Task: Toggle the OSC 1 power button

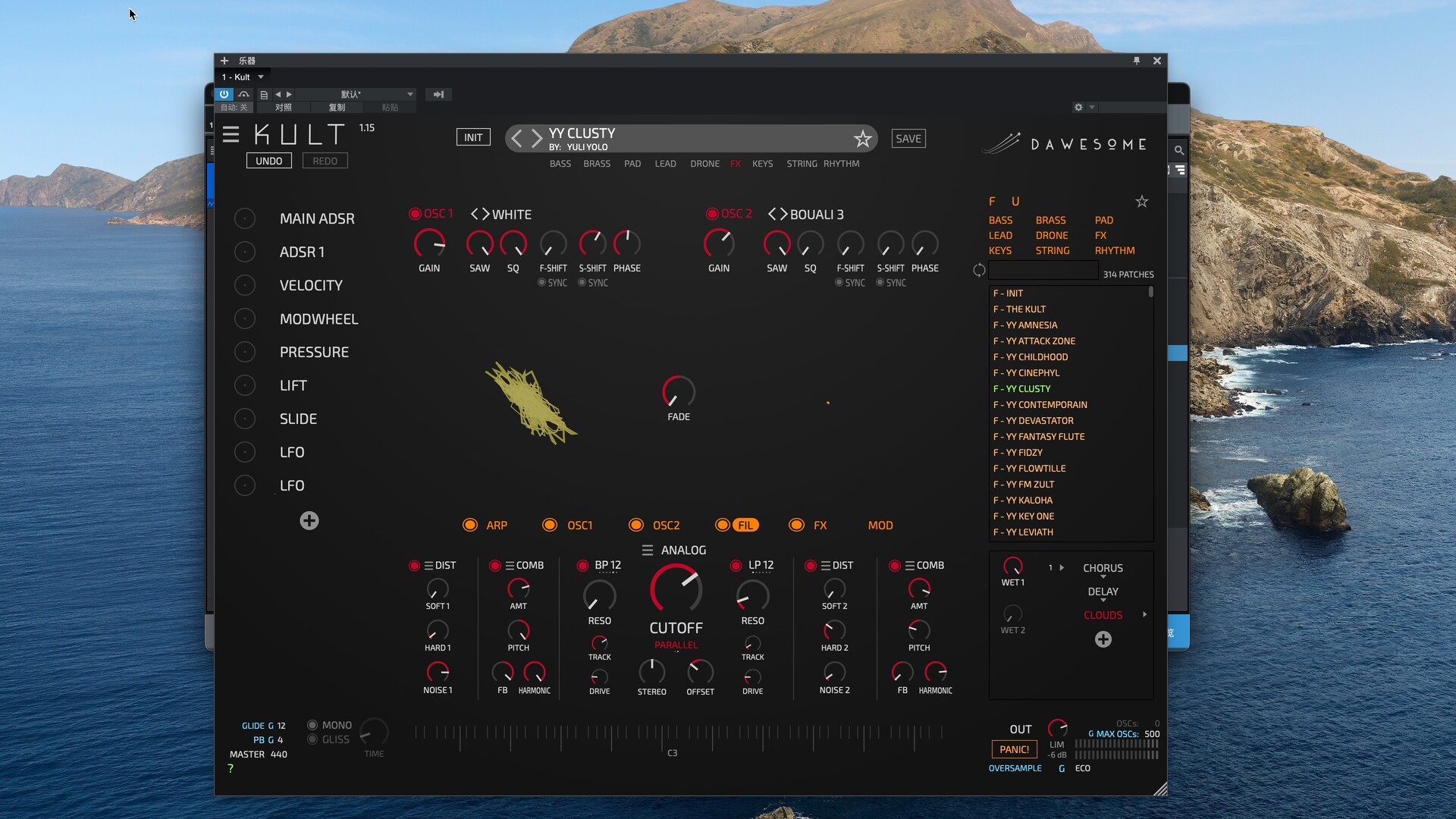Action: tap(415, 214)
